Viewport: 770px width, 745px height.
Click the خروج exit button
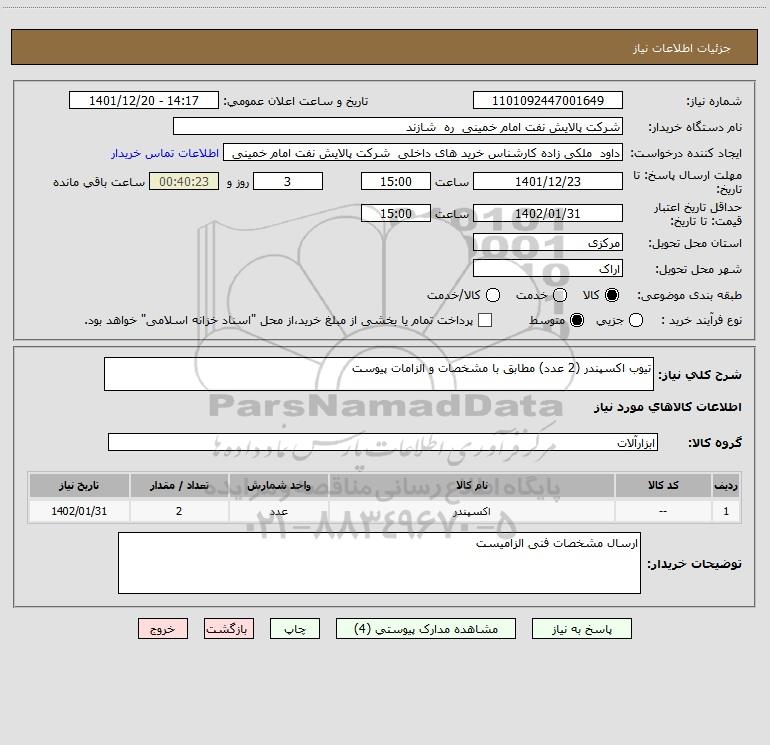tap(163, 629)
